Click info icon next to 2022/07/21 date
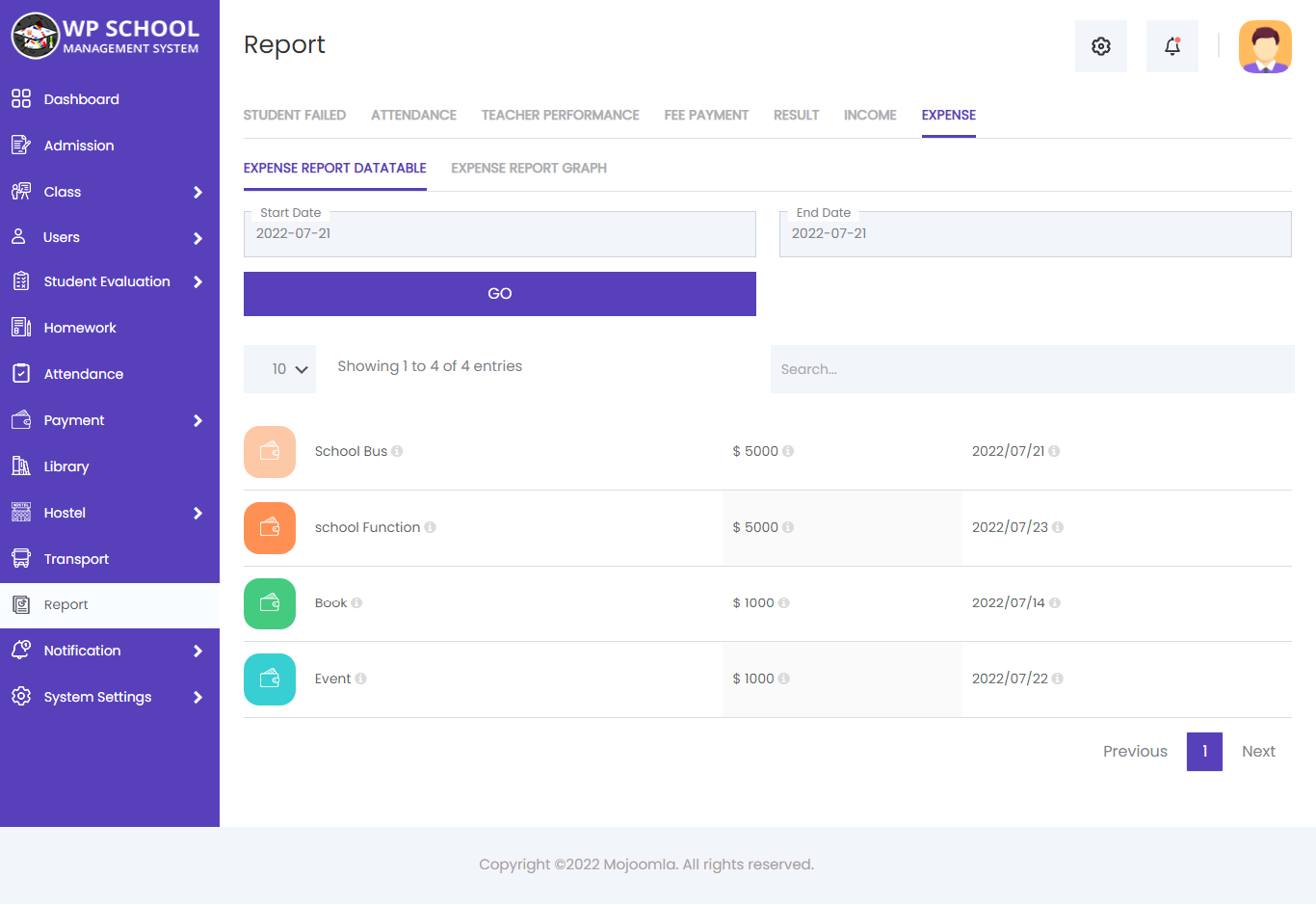This screenshot has width=1316, height=905. click(1054, 451)
